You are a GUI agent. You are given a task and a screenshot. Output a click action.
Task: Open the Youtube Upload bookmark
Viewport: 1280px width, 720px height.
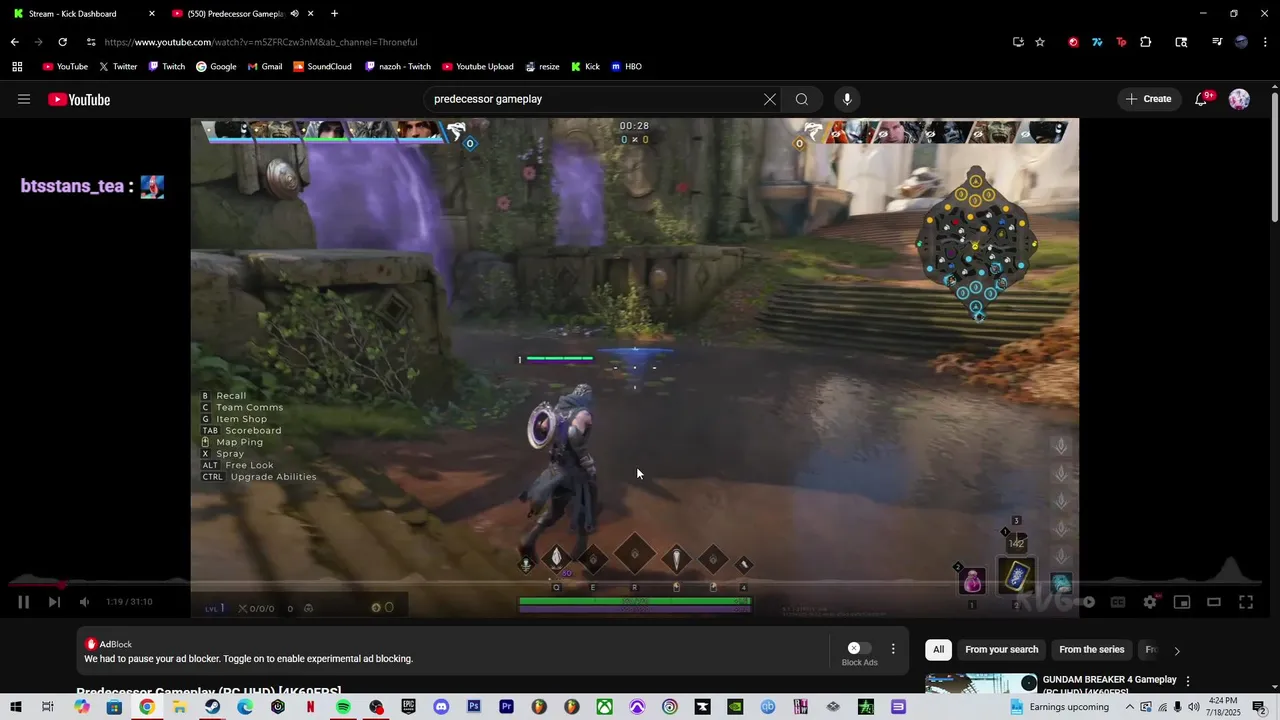coord(478,67)
